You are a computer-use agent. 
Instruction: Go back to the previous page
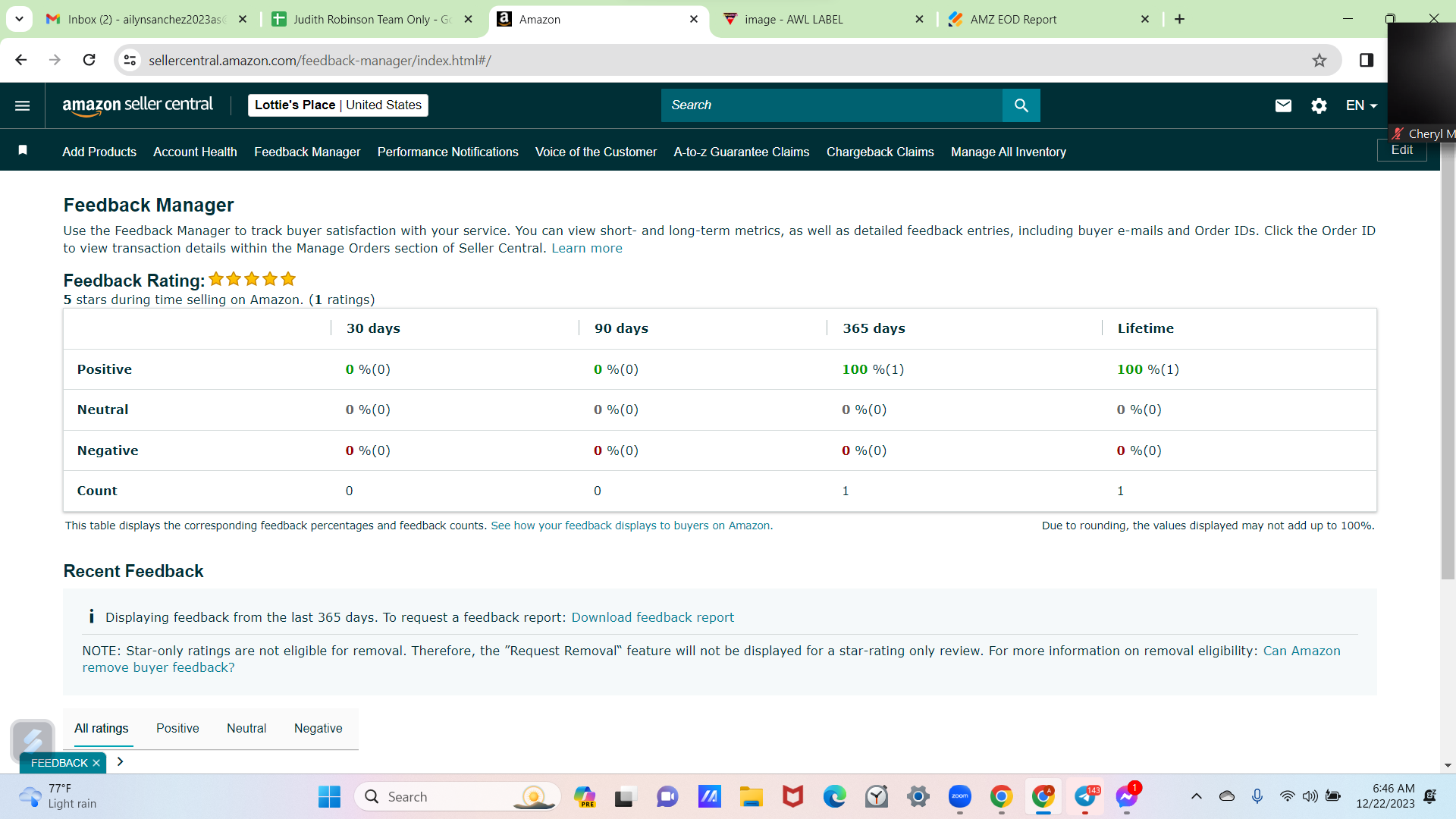point(21,60)
